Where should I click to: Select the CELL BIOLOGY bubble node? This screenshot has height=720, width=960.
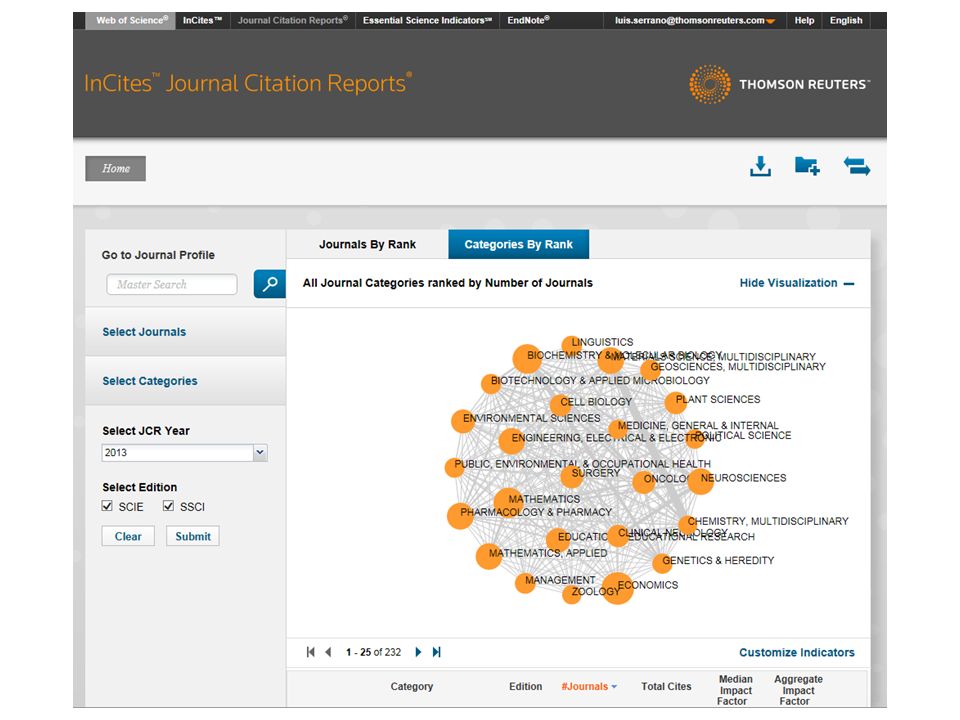click(560, 405)
